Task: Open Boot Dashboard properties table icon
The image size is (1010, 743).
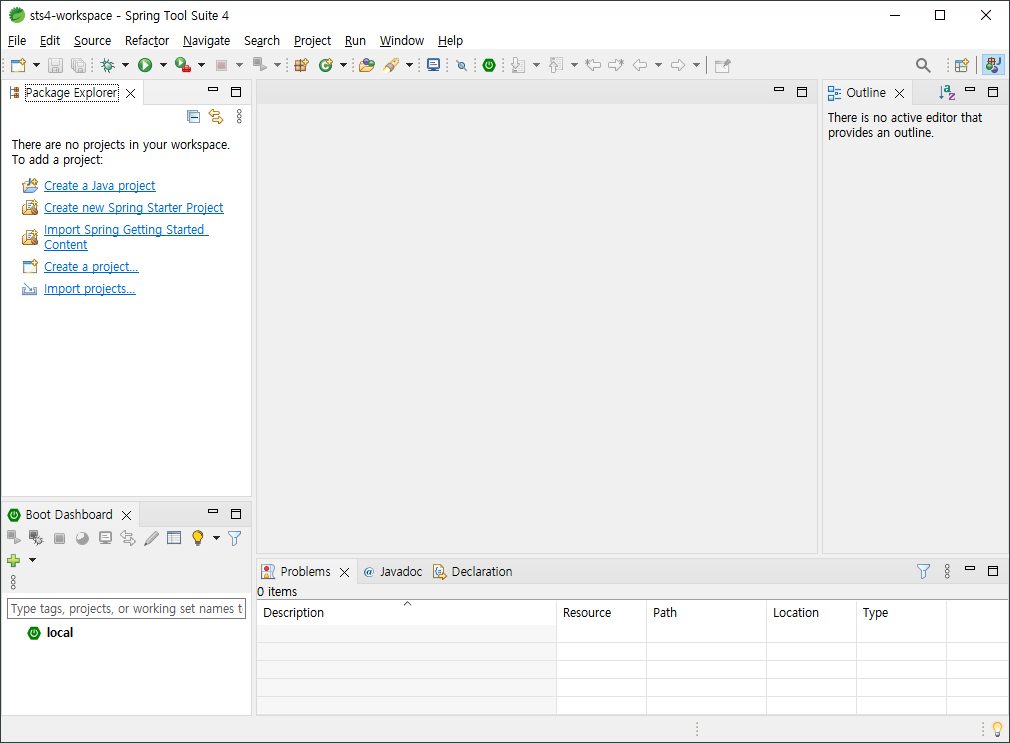Action: (x=174, y=538)
